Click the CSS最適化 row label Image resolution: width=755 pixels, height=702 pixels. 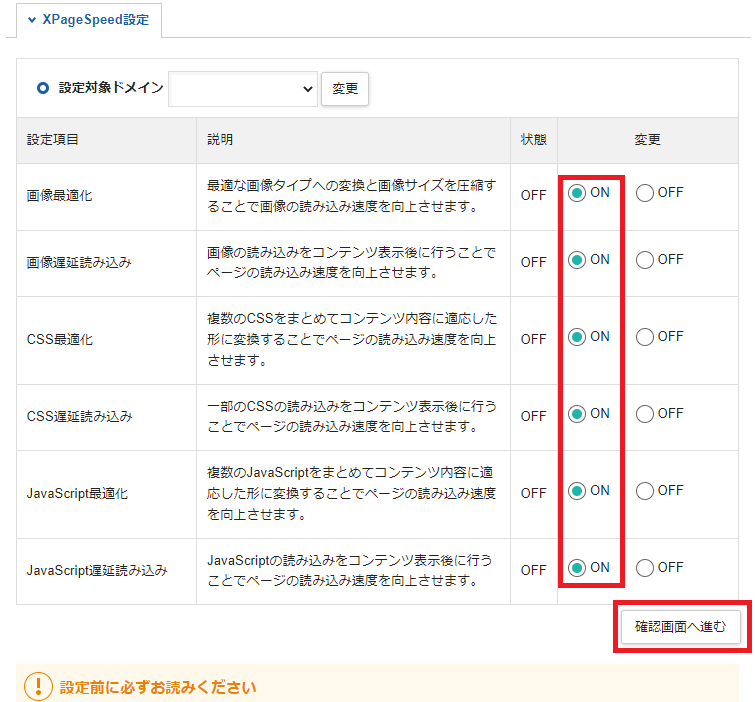coord(60,339)
